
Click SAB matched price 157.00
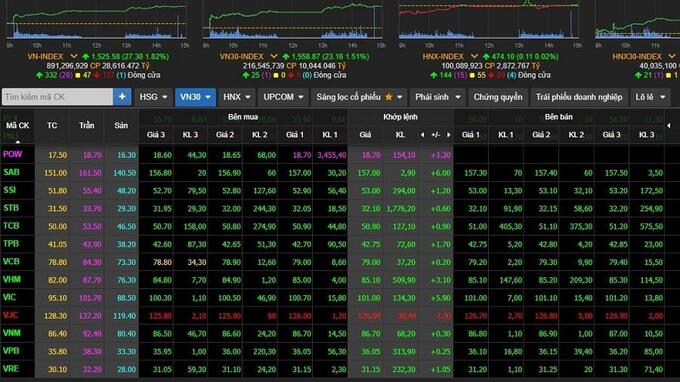click(369, 173)
